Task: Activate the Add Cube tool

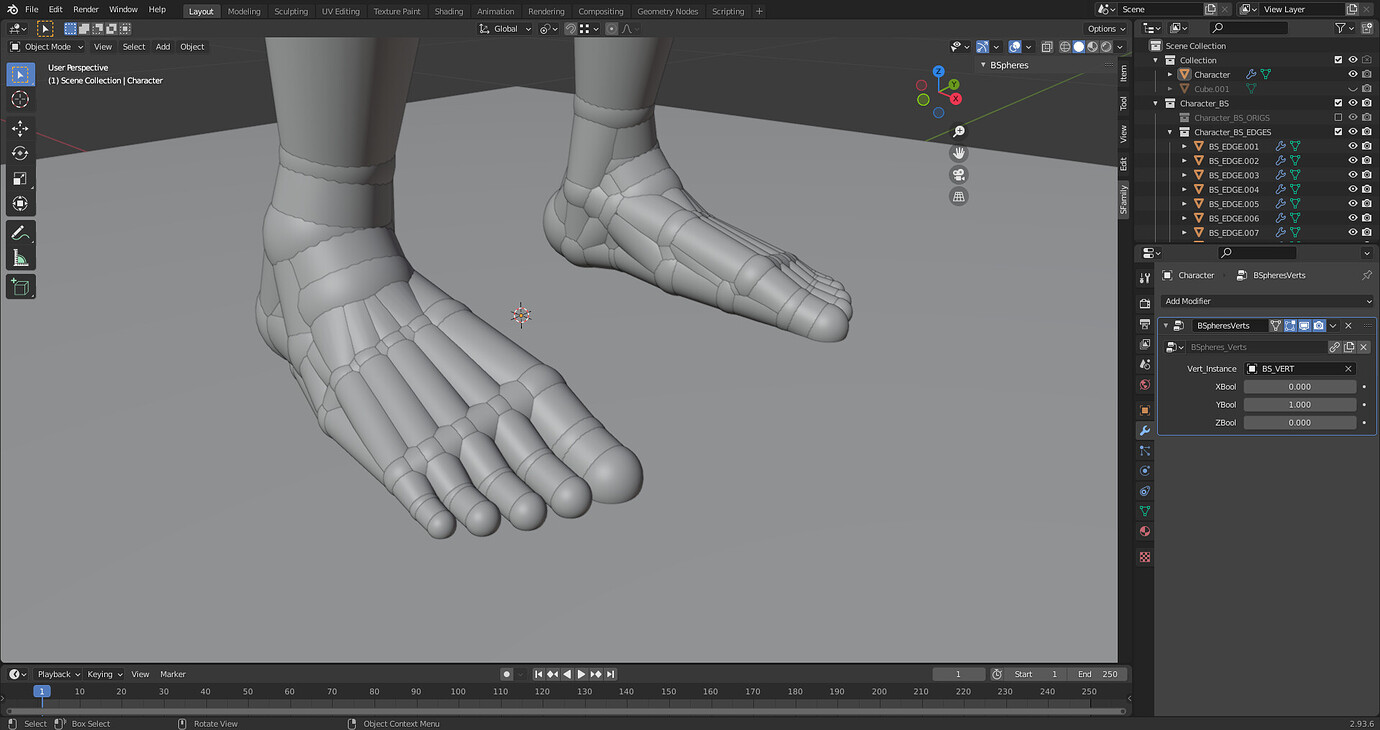Action: point(20,287)
